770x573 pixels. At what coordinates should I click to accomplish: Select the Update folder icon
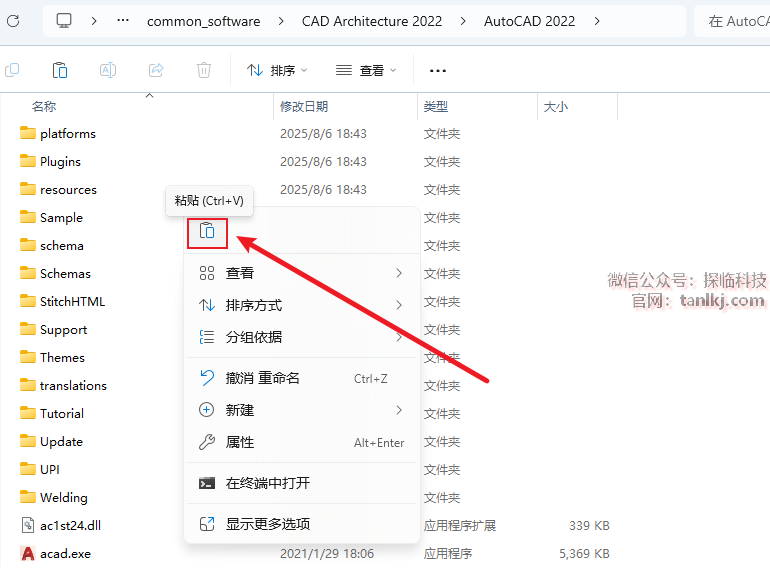pos(28,441)
